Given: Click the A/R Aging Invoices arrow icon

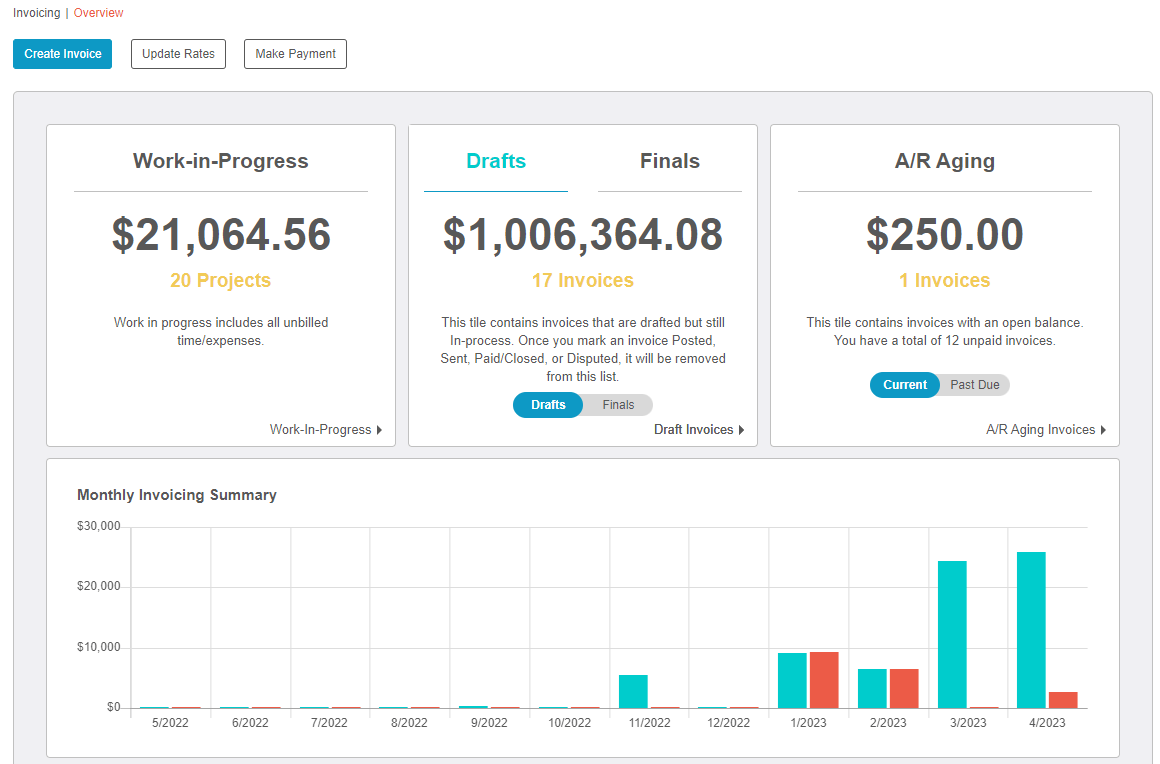Looking at the screenshot, I should coord(1102,429).
